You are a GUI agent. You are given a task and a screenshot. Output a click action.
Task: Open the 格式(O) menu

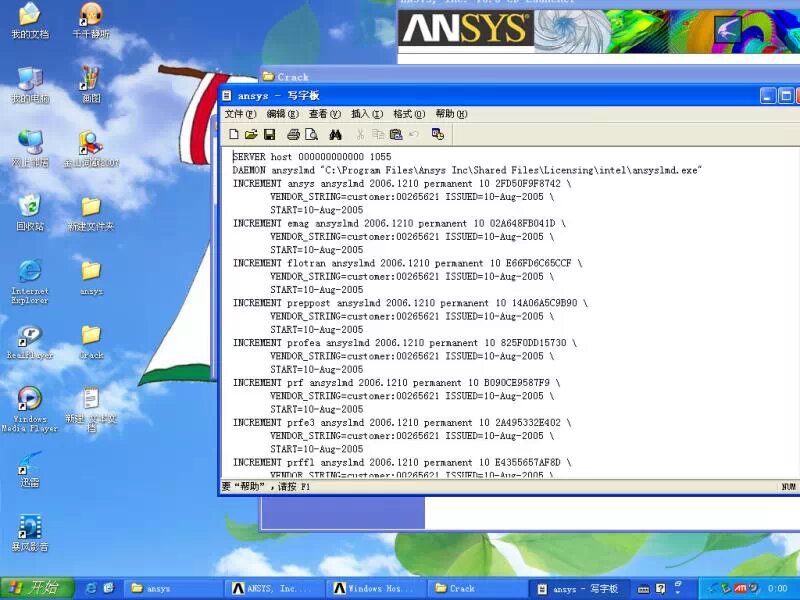point(408,114)
